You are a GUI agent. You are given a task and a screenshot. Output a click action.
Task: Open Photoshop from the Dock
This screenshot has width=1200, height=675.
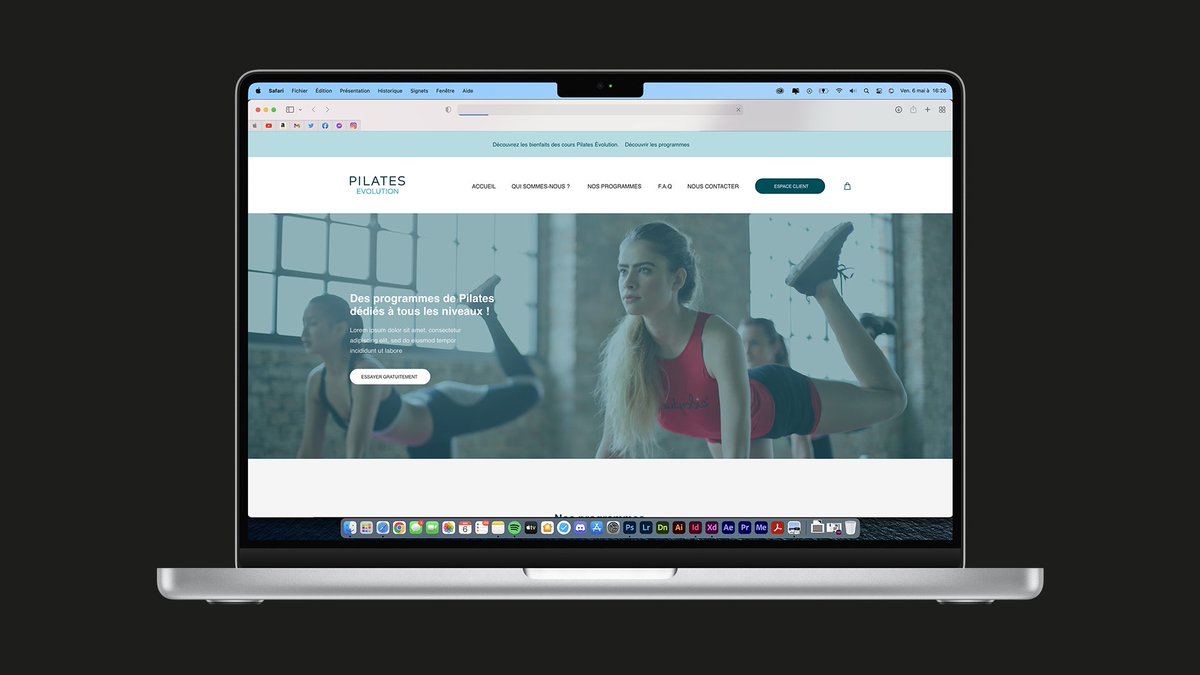click(629, 527)
